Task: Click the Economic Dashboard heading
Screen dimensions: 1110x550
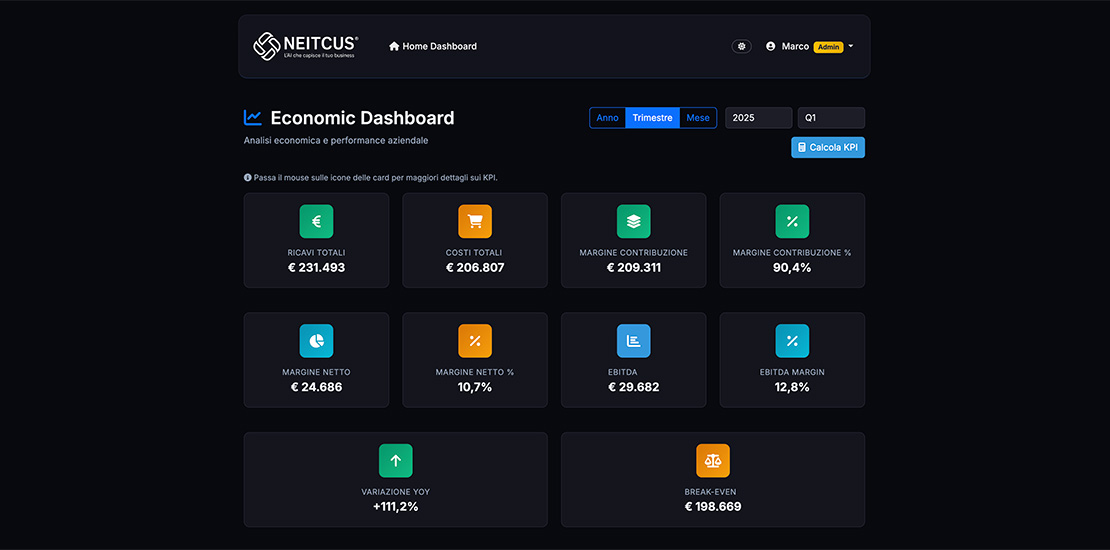Action: (x=362, y=118)
